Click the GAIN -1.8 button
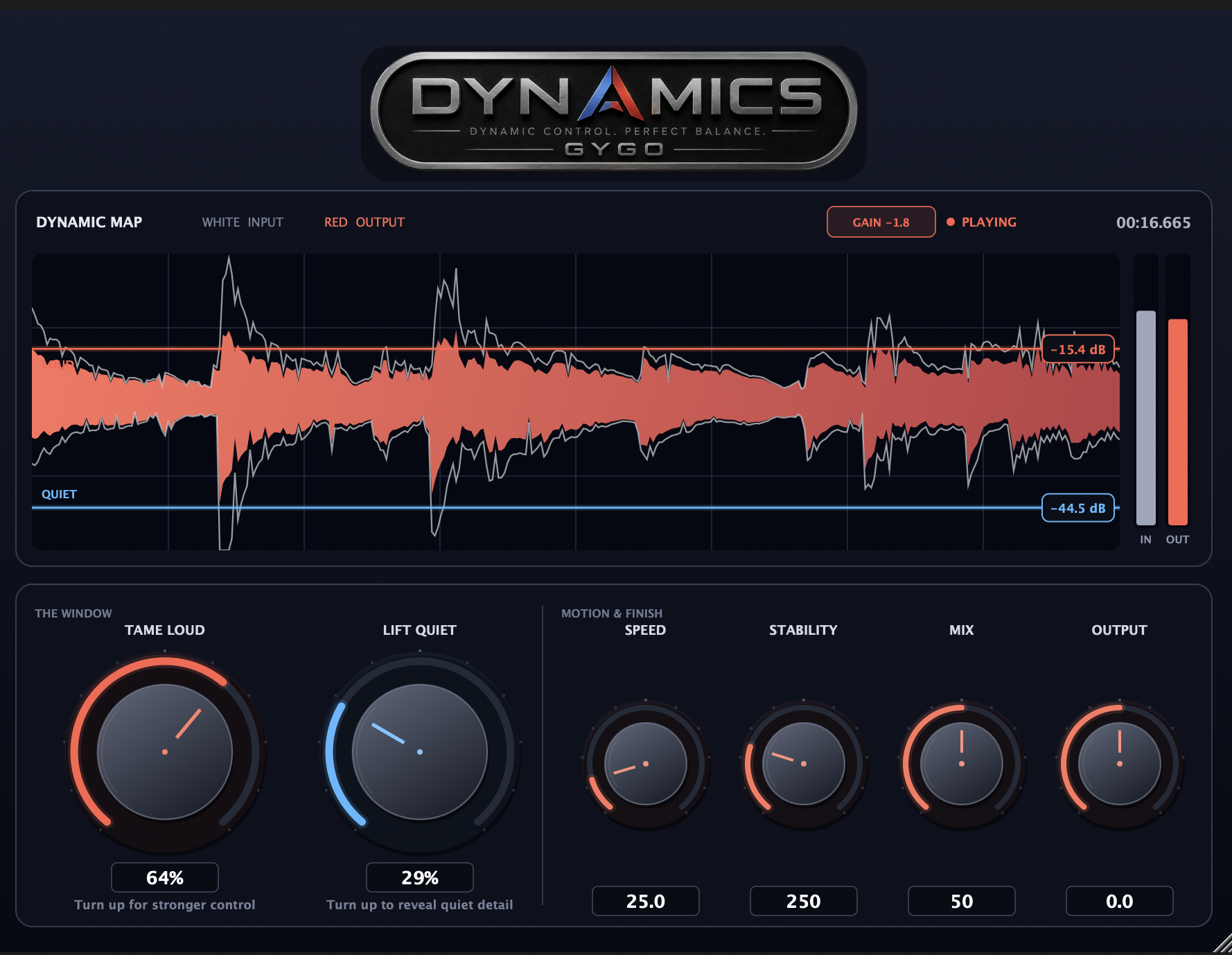This screenshot has height=955, width=1232. [881, 222]
